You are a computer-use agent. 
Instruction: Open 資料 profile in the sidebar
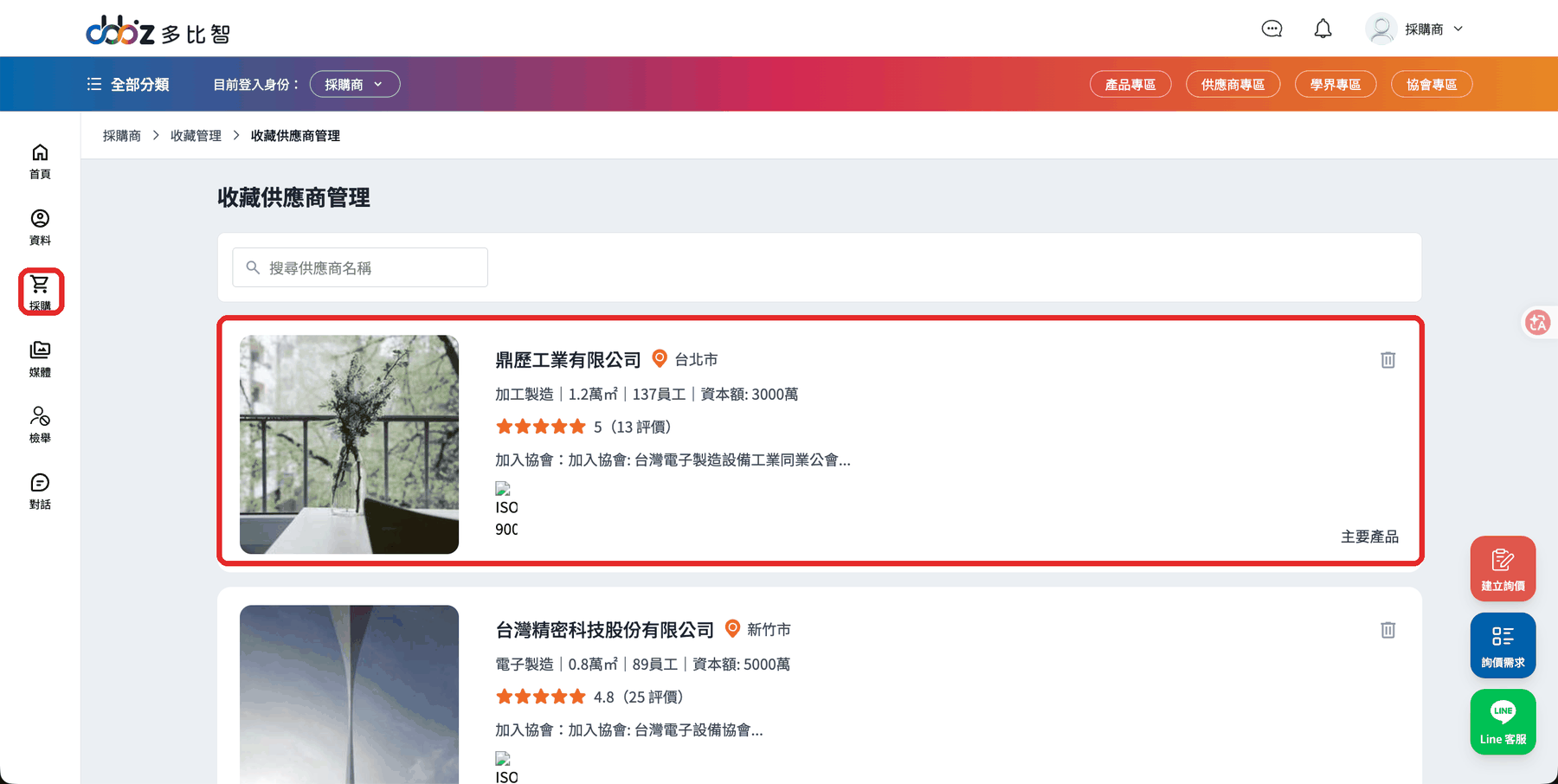40,227
